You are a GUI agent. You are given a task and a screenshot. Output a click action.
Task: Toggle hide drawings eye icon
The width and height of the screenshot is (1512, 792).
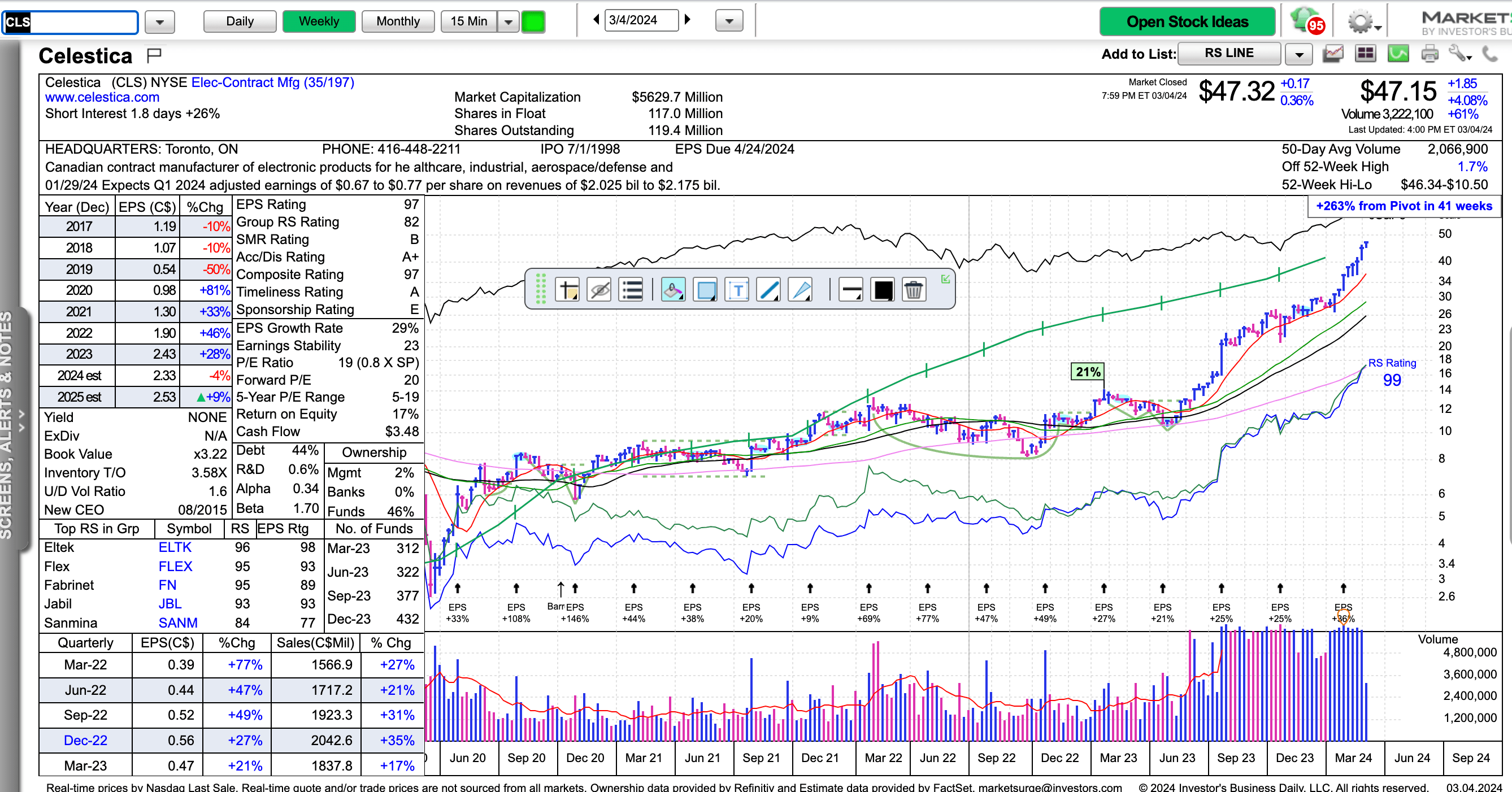pos(600,290)
